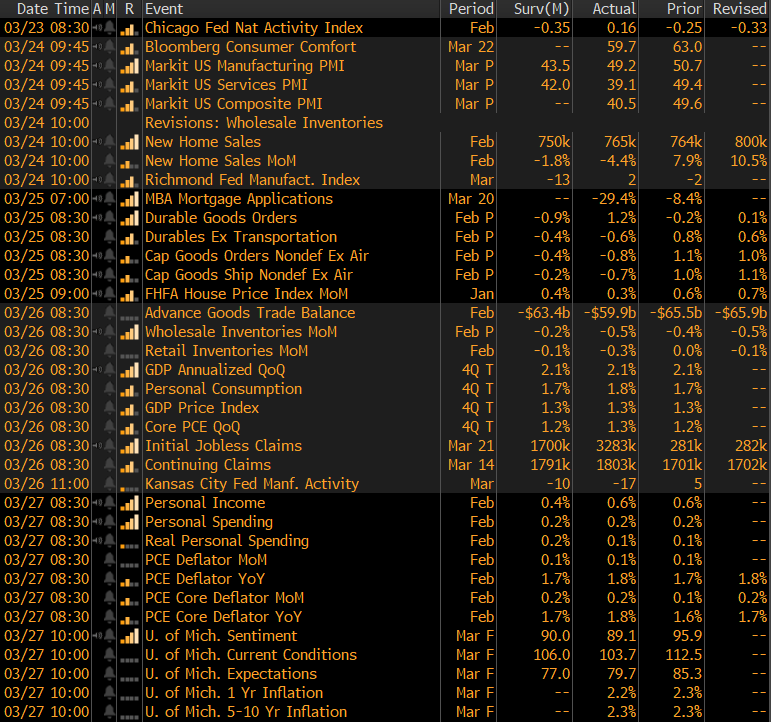Click the speaker icon on Initial Jobless Claims row
The height and width of the screenshot is (722, 771).
(96, 446)
